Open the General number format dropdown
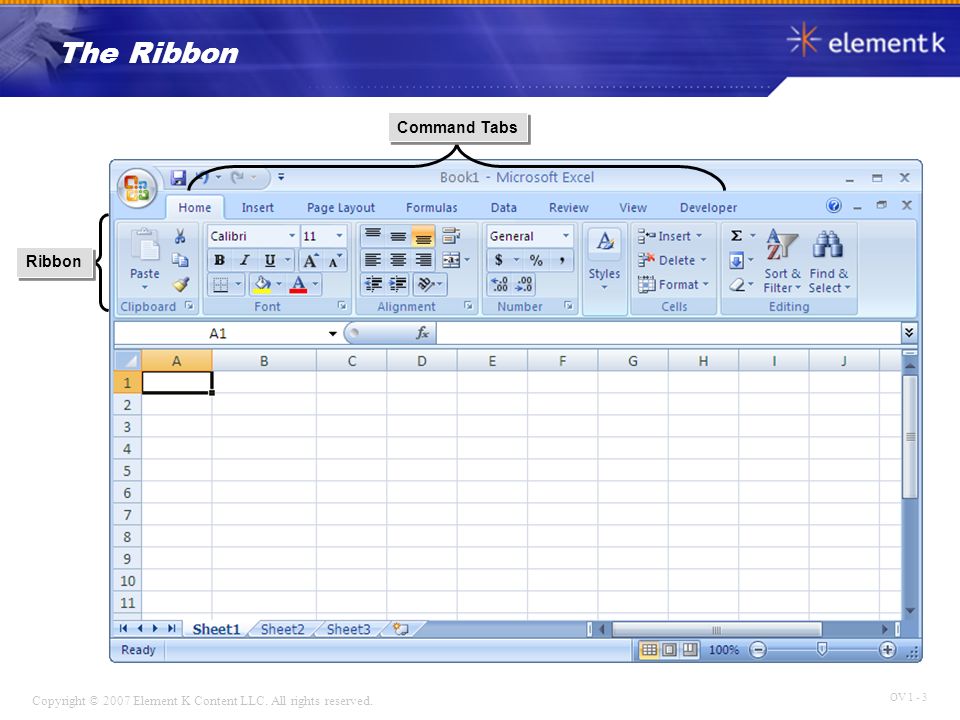The height and width of the screenshot is (720, 960). pyautogui.click(x=566, y=236)
